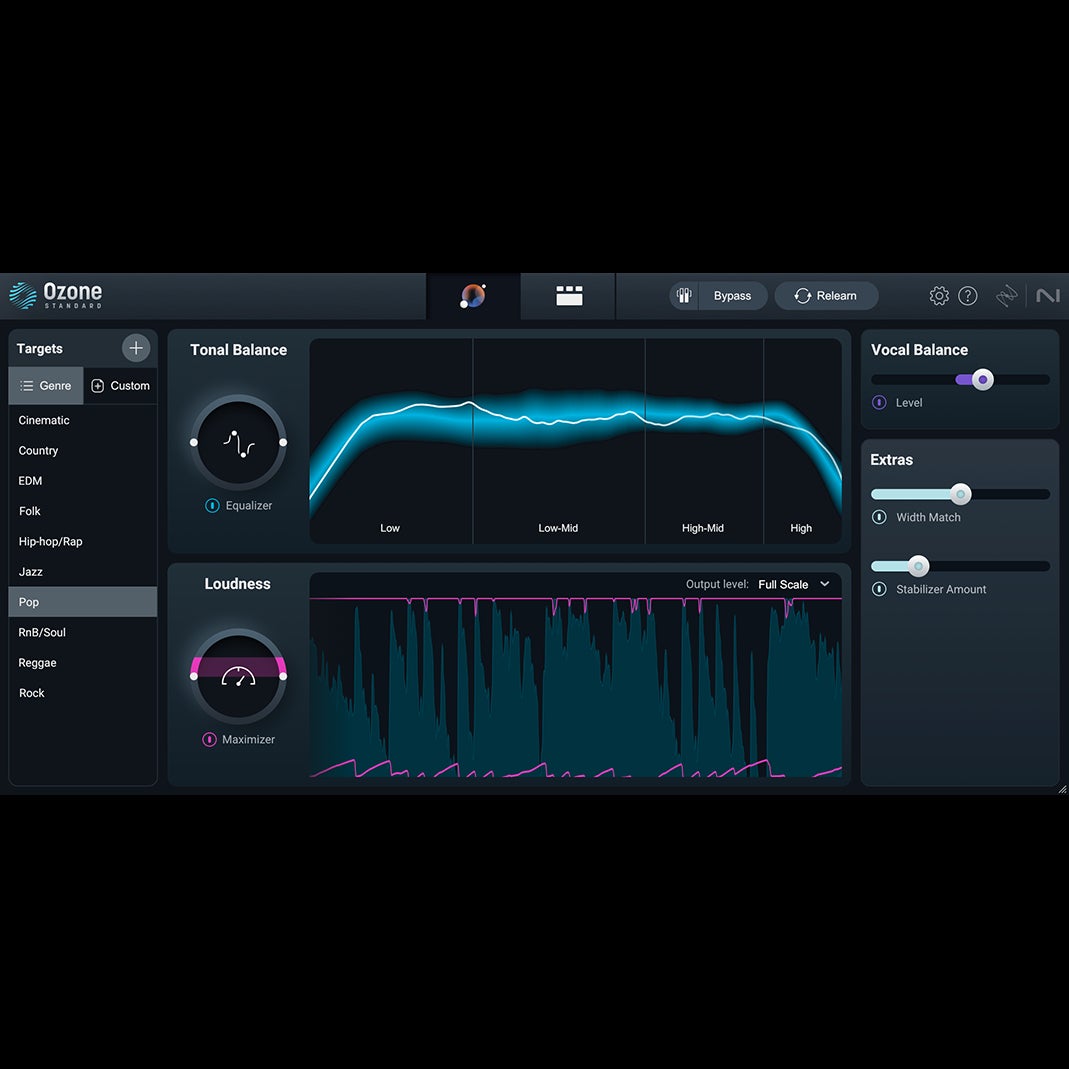Click the High-Mid band label

point(702,528)
